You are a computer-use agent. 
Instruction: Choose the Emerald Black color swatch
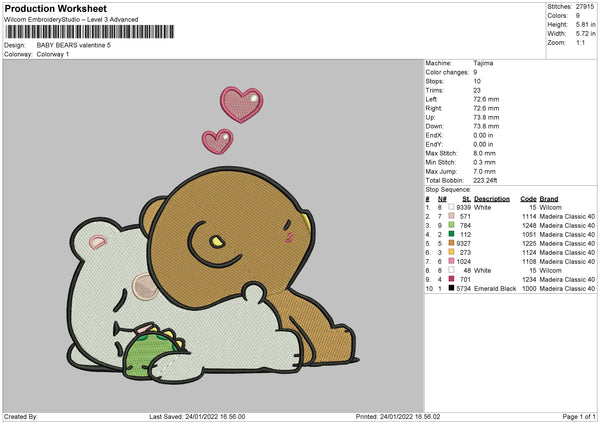click(x=452, y=288)
